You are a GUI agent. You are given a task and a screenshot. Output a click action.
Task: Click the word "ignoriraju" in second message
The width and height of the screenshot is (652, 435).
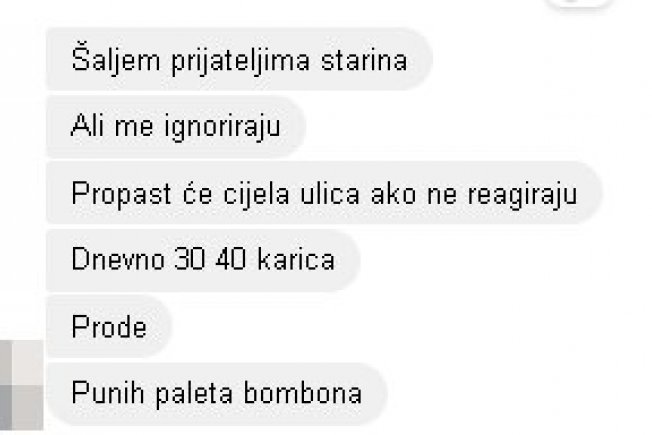click(222, 127)
